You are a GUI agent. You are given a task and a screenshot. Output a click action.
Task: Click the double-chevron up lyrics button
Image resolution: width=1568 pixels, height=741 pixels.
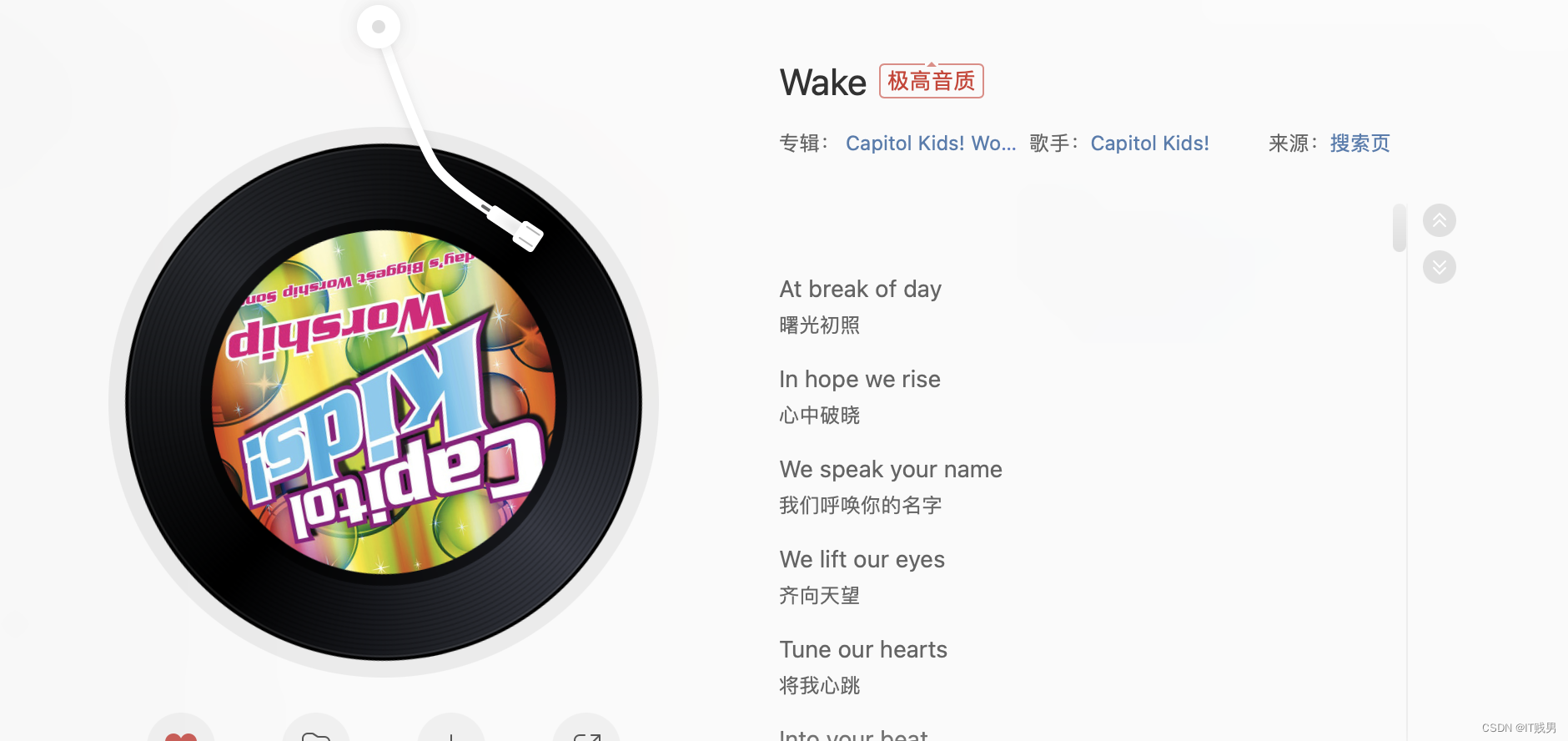pyautogui.click(x=1440, y=220)
